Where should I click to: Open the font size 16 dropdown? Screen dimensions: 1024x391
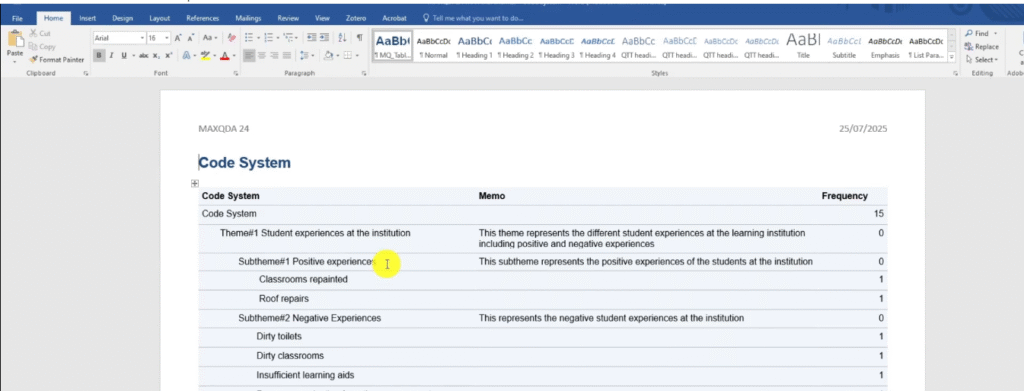click(167, 38)
